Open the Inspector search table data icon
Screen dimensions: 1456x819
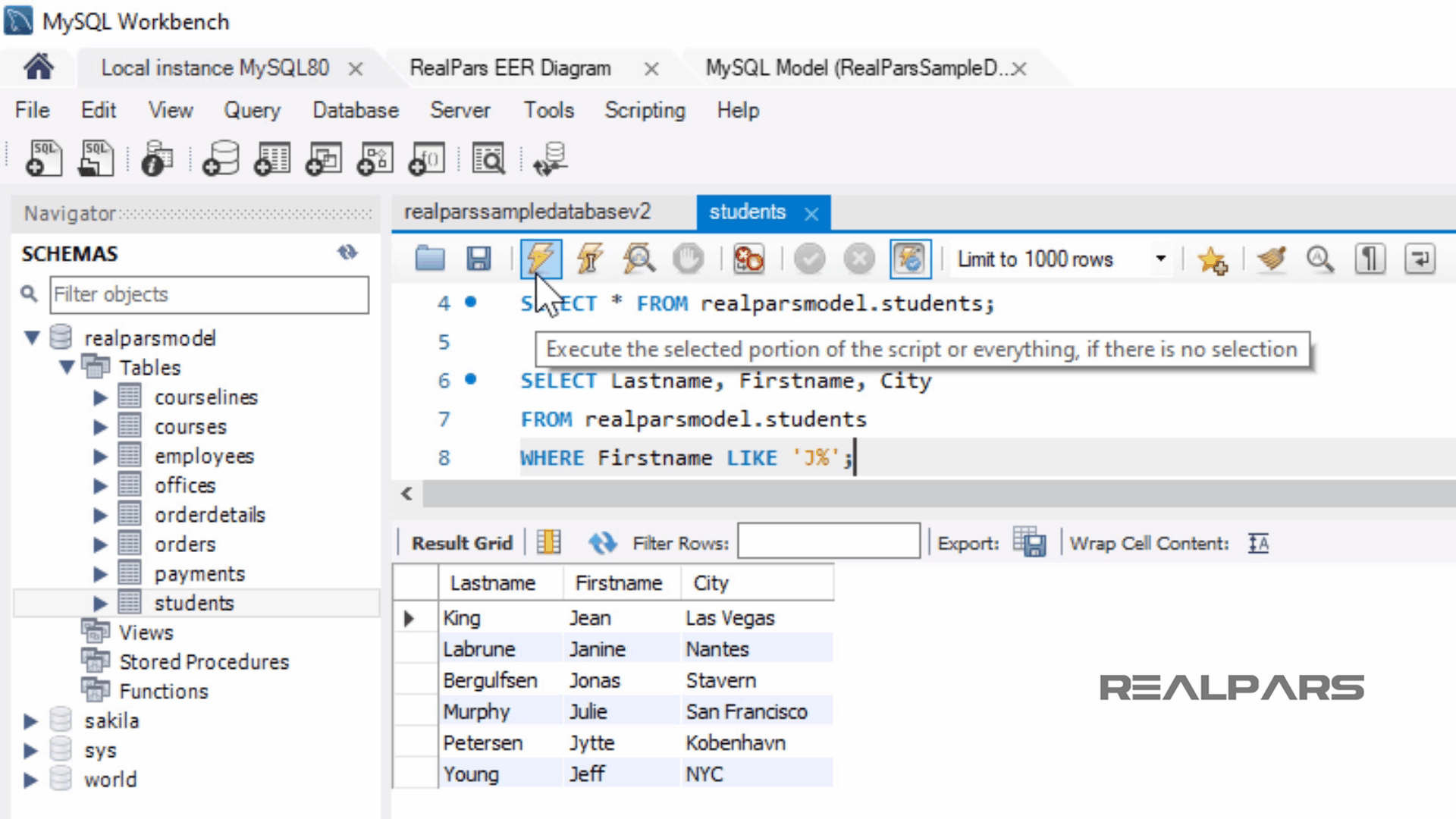point(488,159)
